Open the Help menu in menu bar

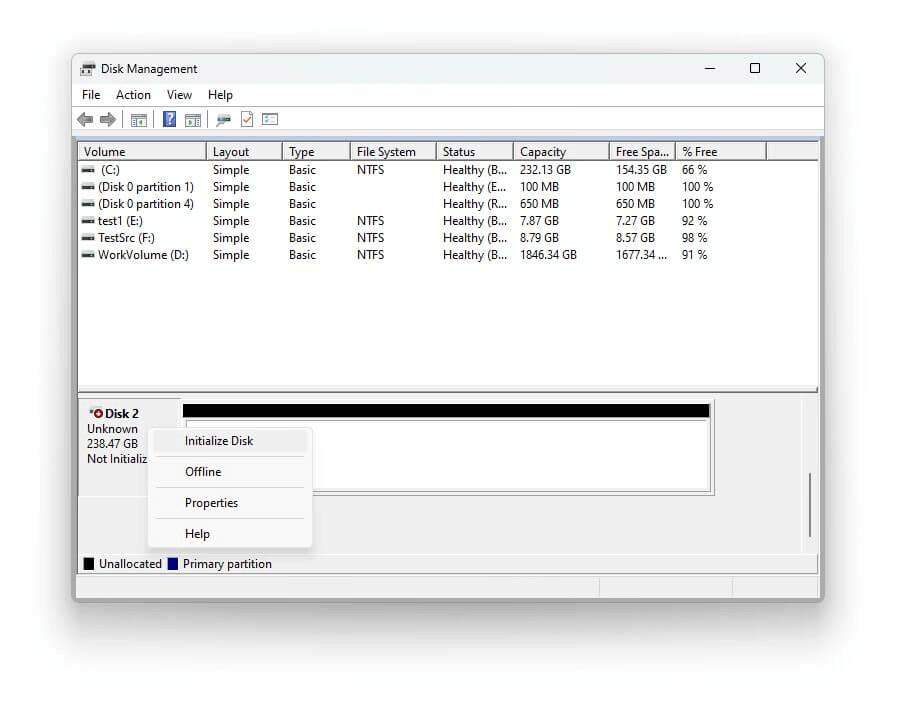220,95
